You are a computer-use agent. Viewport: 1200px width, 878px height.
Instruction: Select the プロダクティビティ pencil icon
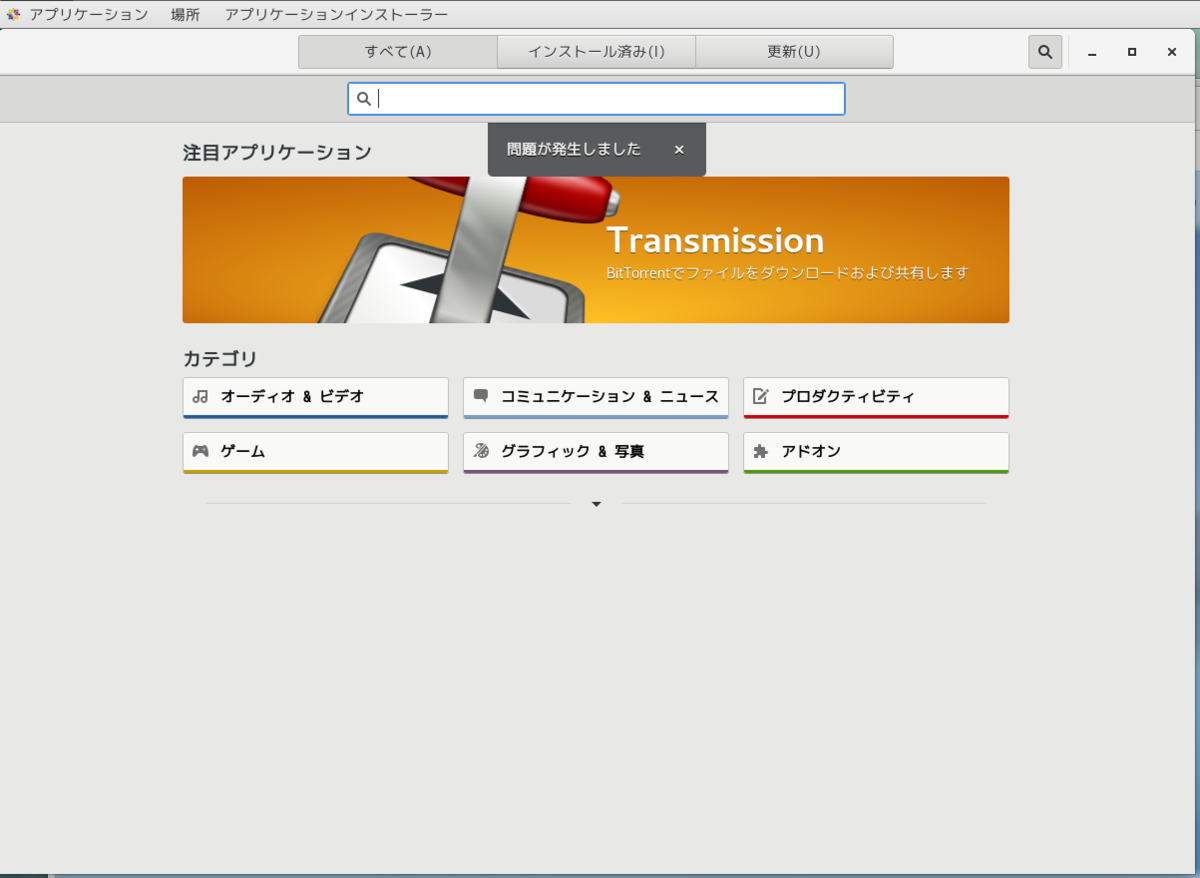(x=759, y=396)
